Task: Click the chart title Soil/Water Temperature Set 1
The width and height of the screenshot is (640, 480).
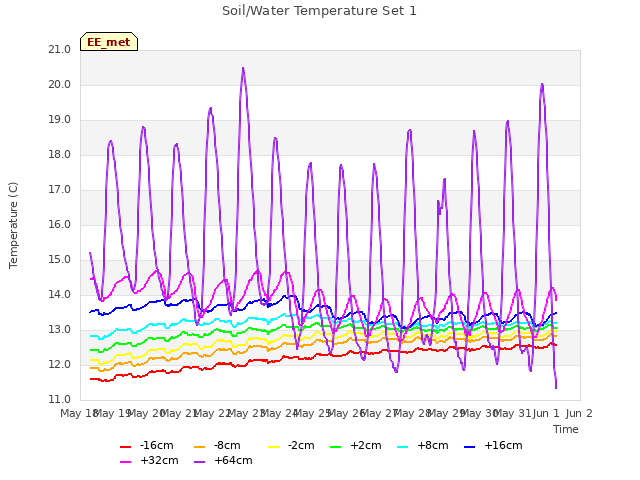Action: click(319, 11)
